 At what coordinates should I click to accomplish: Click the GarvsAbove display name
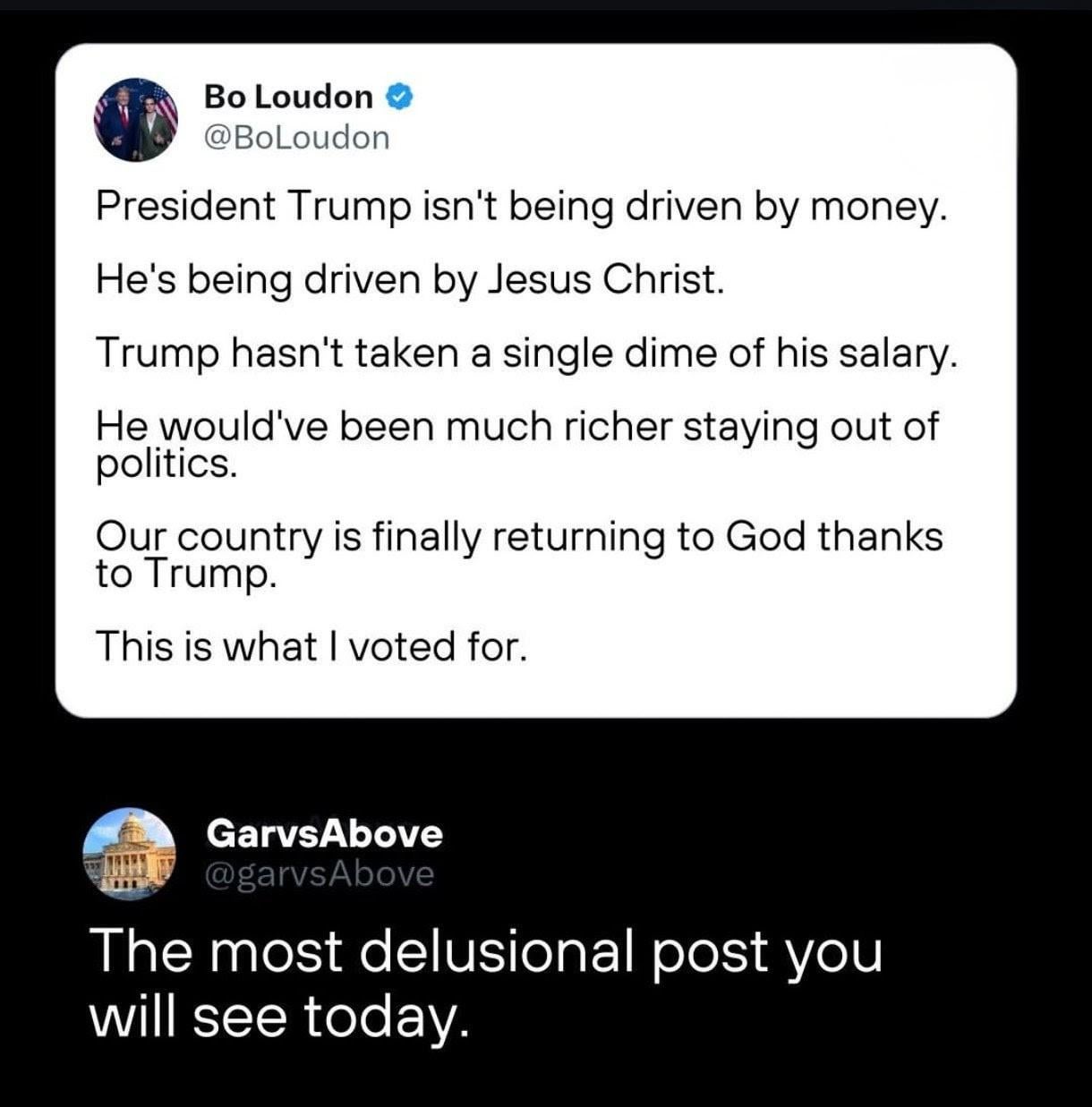[x=324, y=833]
